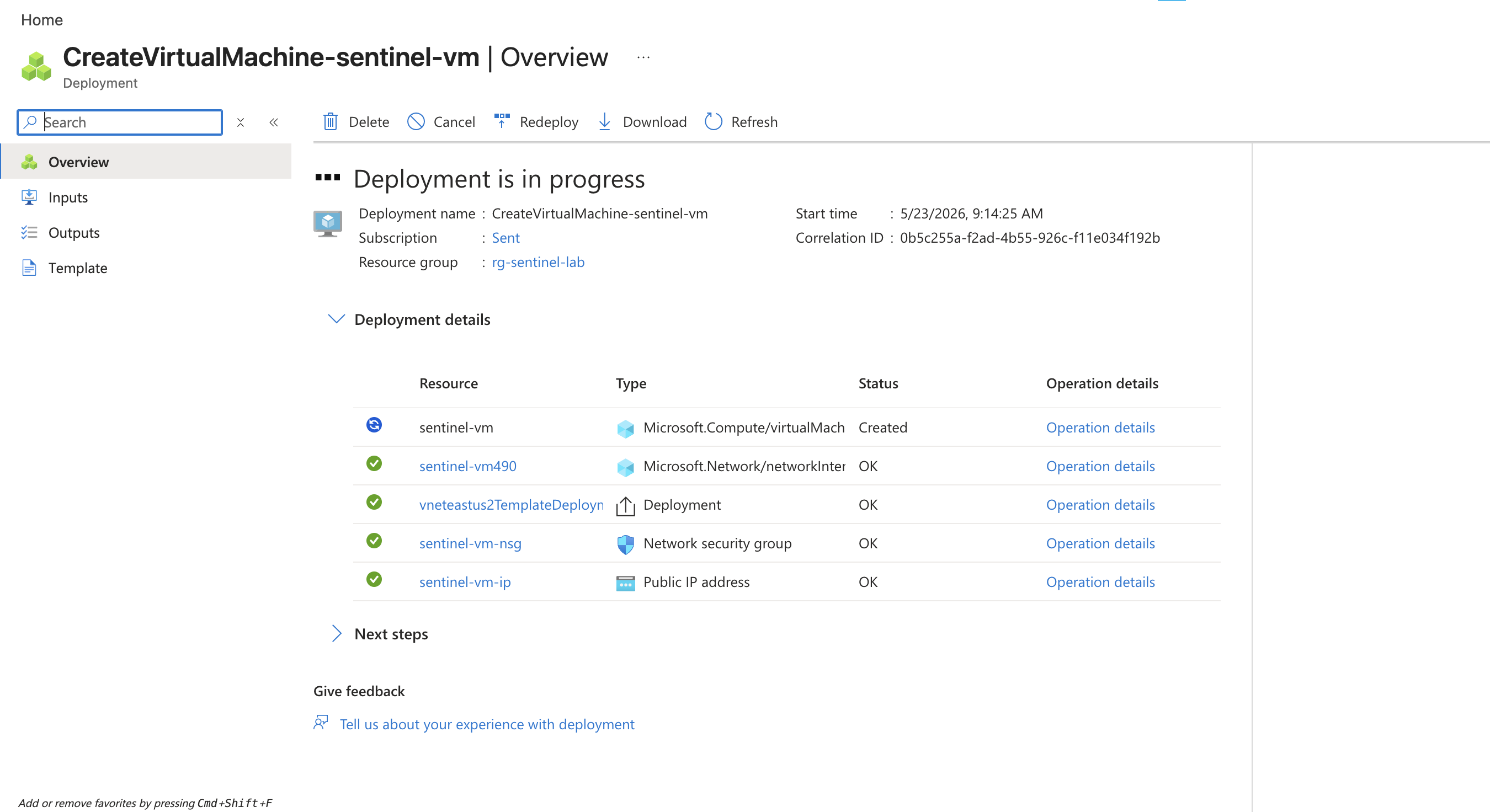Viewport: 1490px width, 812px height.
Task: Open the Outputs menu item
Action: click(74, 232)
